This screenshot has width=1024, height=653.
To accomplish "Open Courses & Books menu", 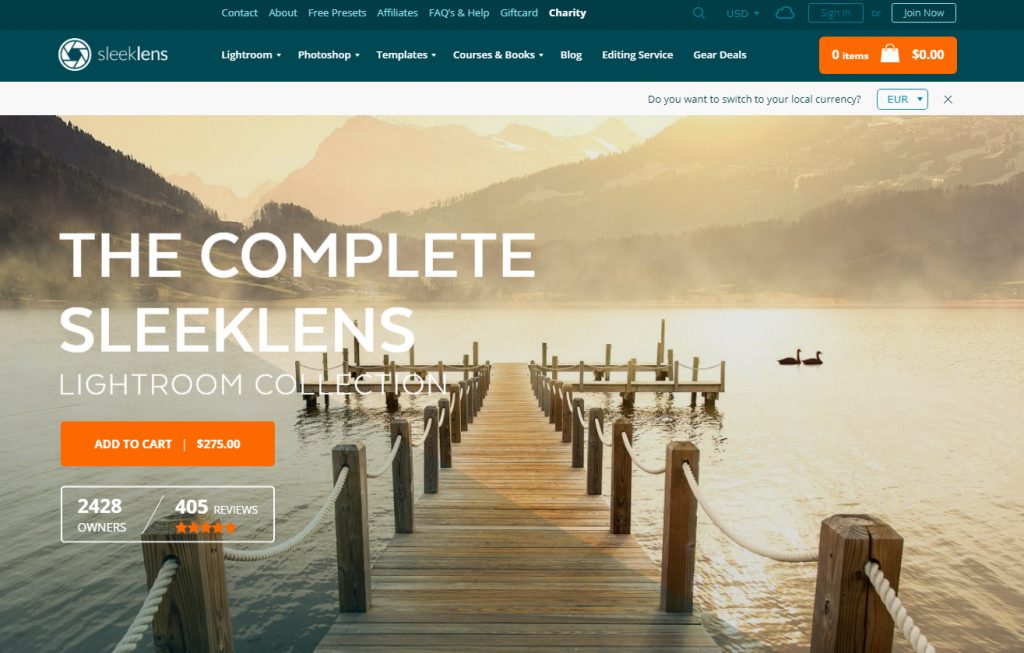I will coord(498,55).
